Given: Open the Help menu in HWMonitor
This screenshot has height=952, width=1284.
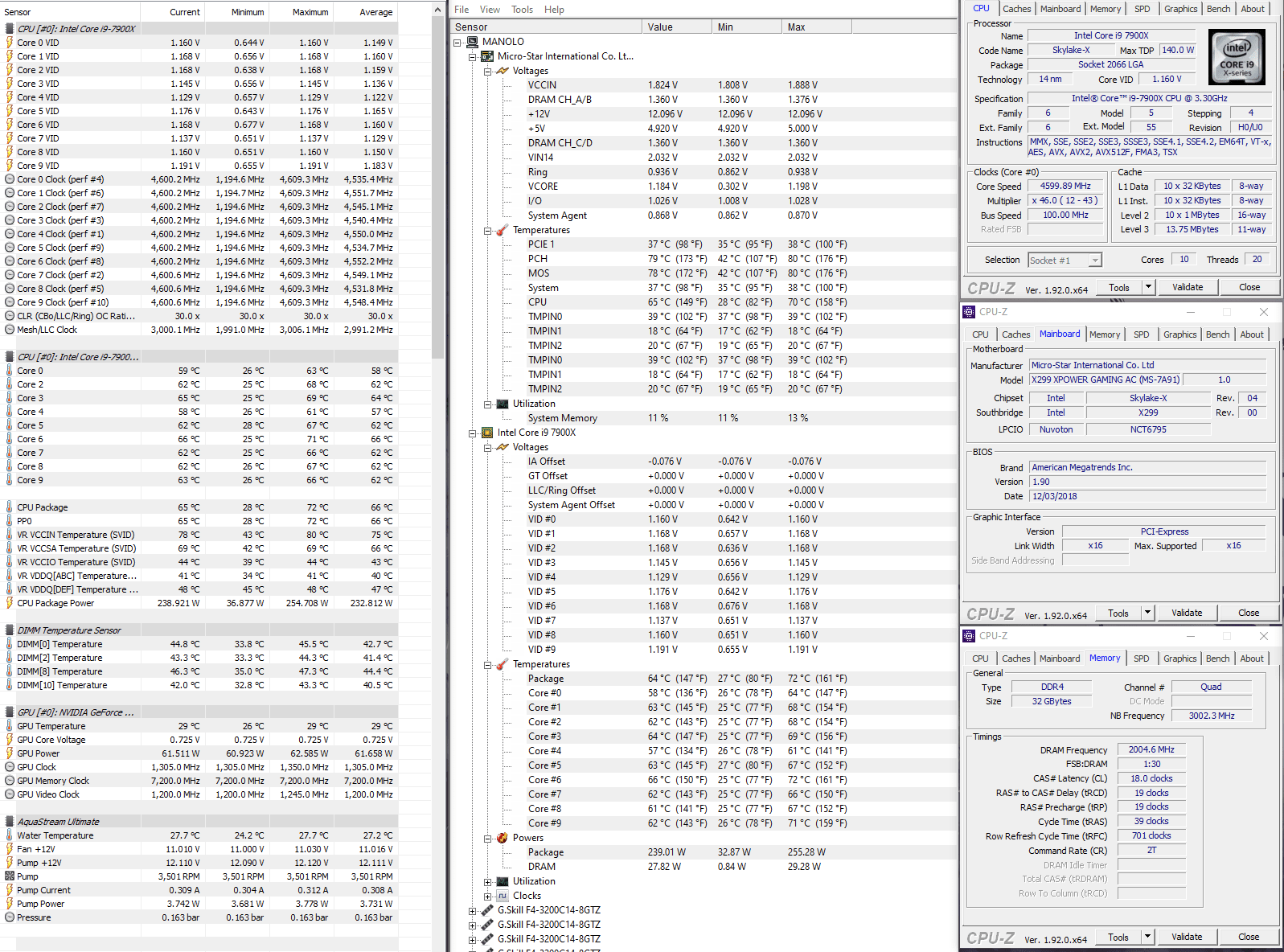Looking at the screenshot, I should [554, 10].
